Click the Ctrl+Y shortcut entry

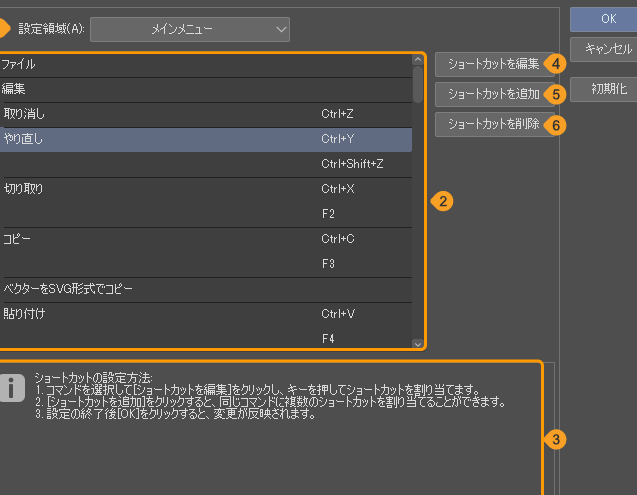(x=338, y=139)
